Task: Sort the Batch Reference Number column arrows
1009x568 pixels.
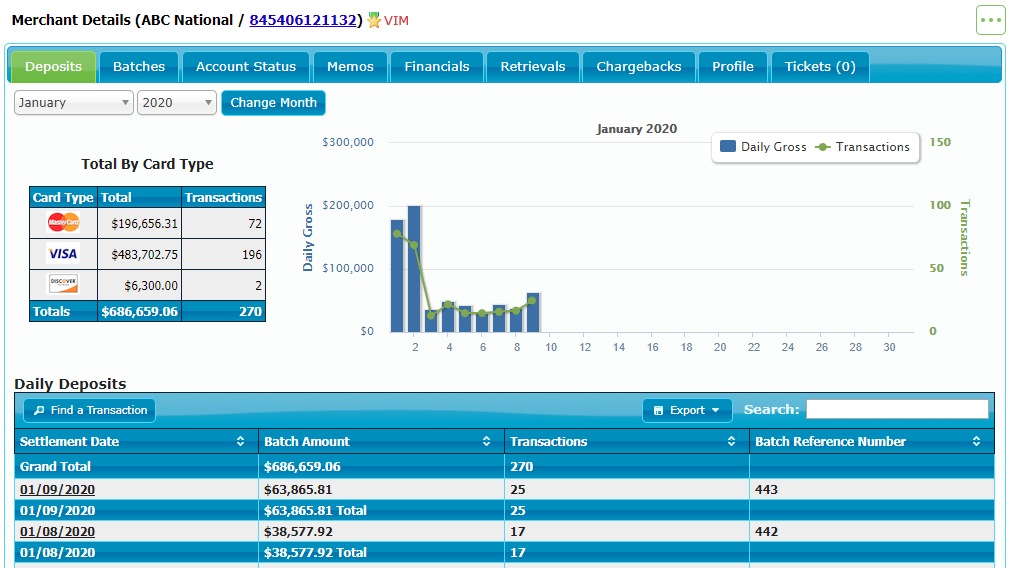Action: [x=976, y=441]
